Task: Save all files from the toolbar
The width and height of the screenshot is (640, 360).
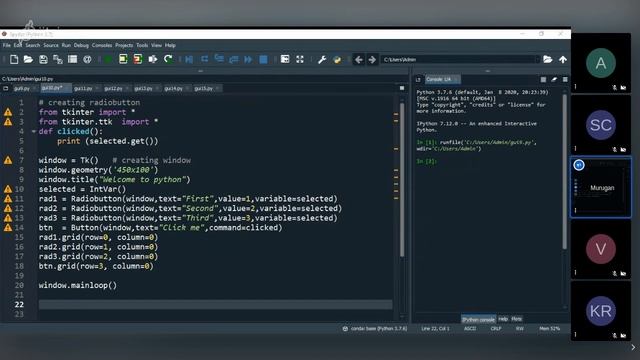Action: pos(58,60)
